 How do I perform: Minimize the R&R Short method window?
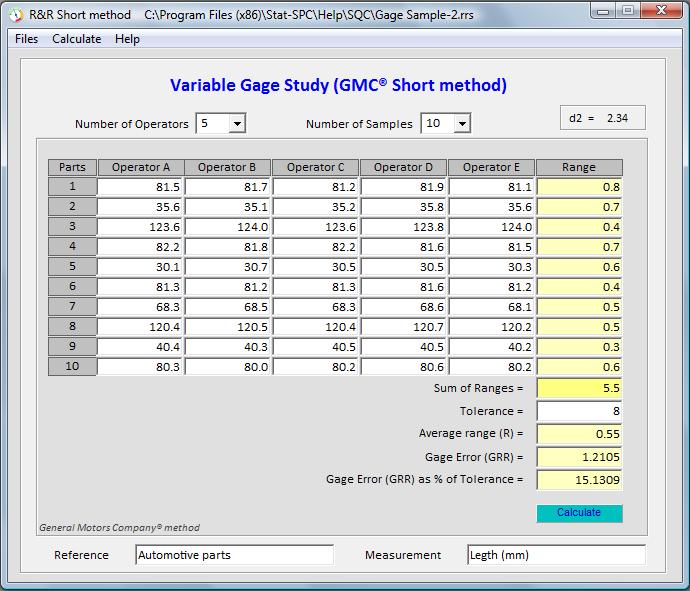[603, 11]
